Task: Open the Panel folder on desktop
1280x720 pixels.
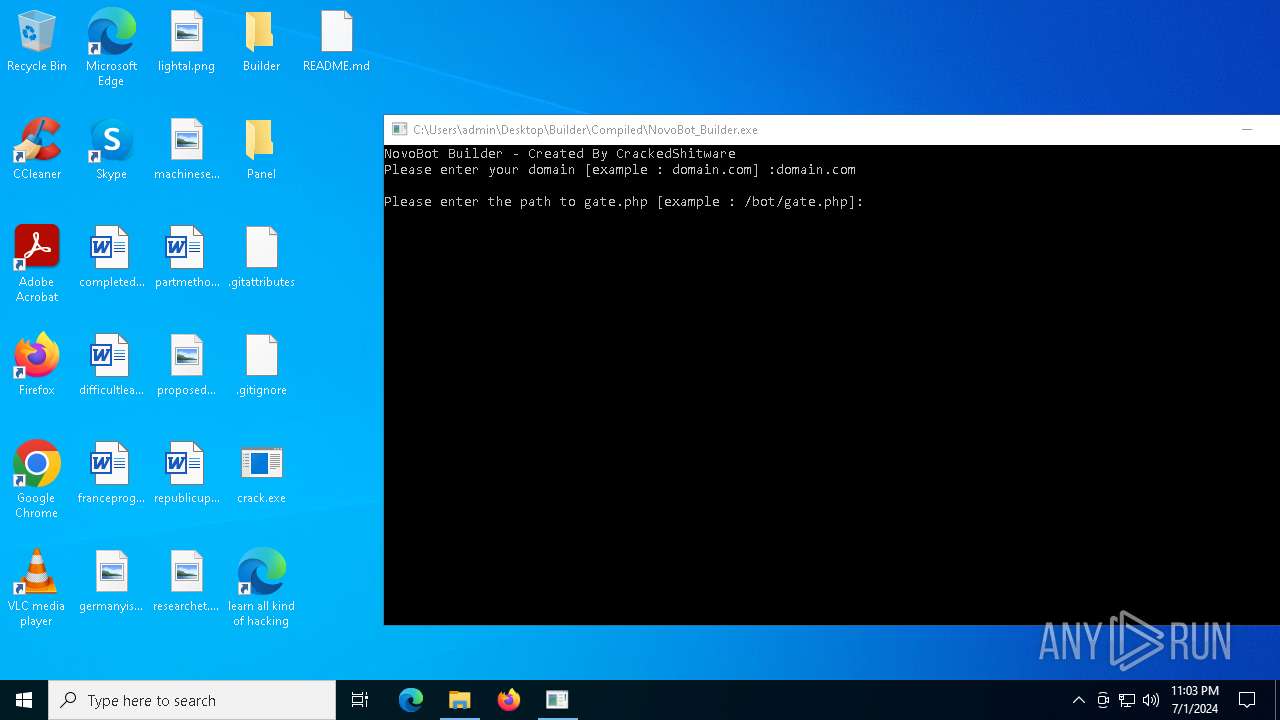Action: pos(261,150)
